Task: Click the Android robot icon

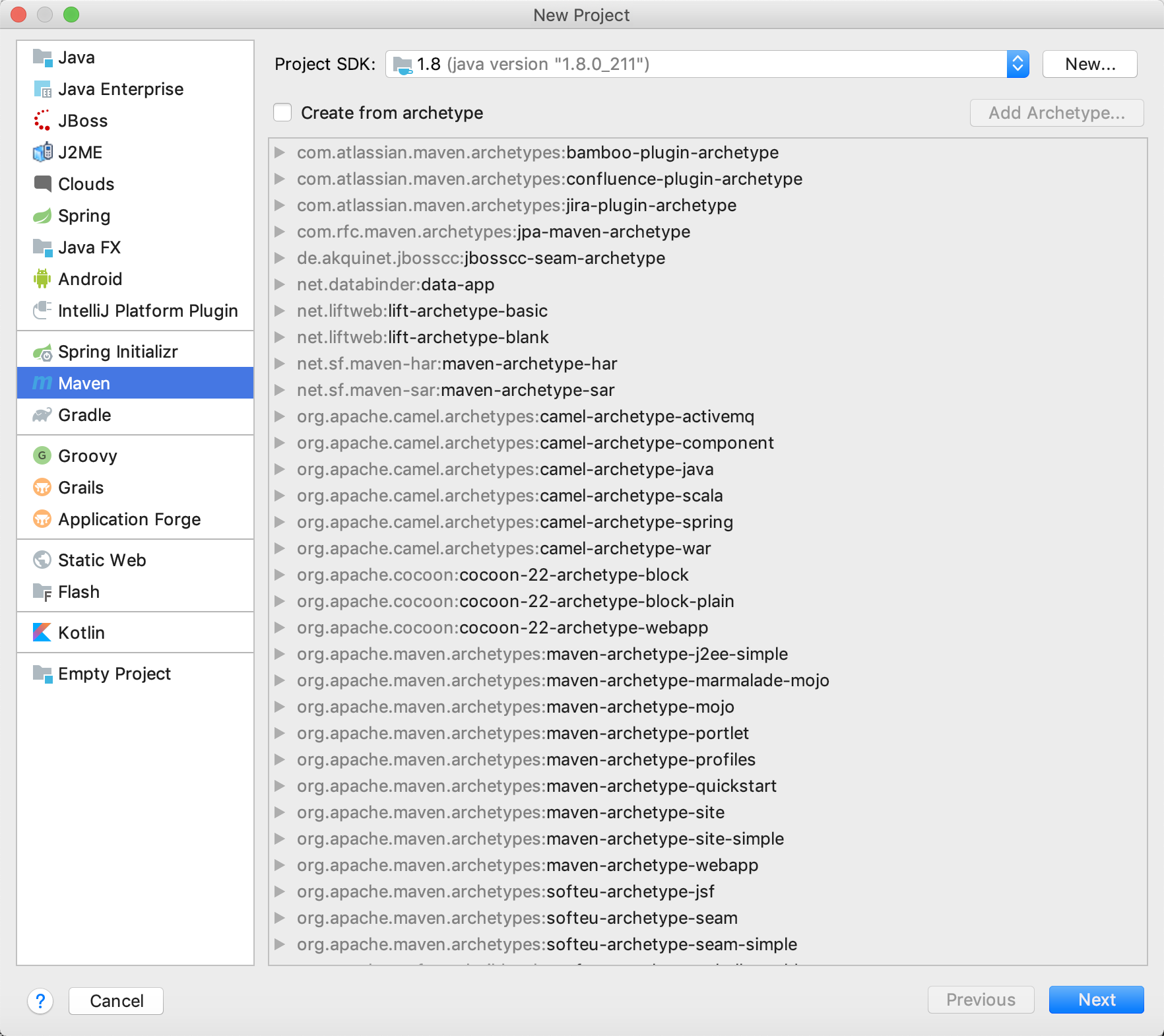Action: [x=42, y=279]
